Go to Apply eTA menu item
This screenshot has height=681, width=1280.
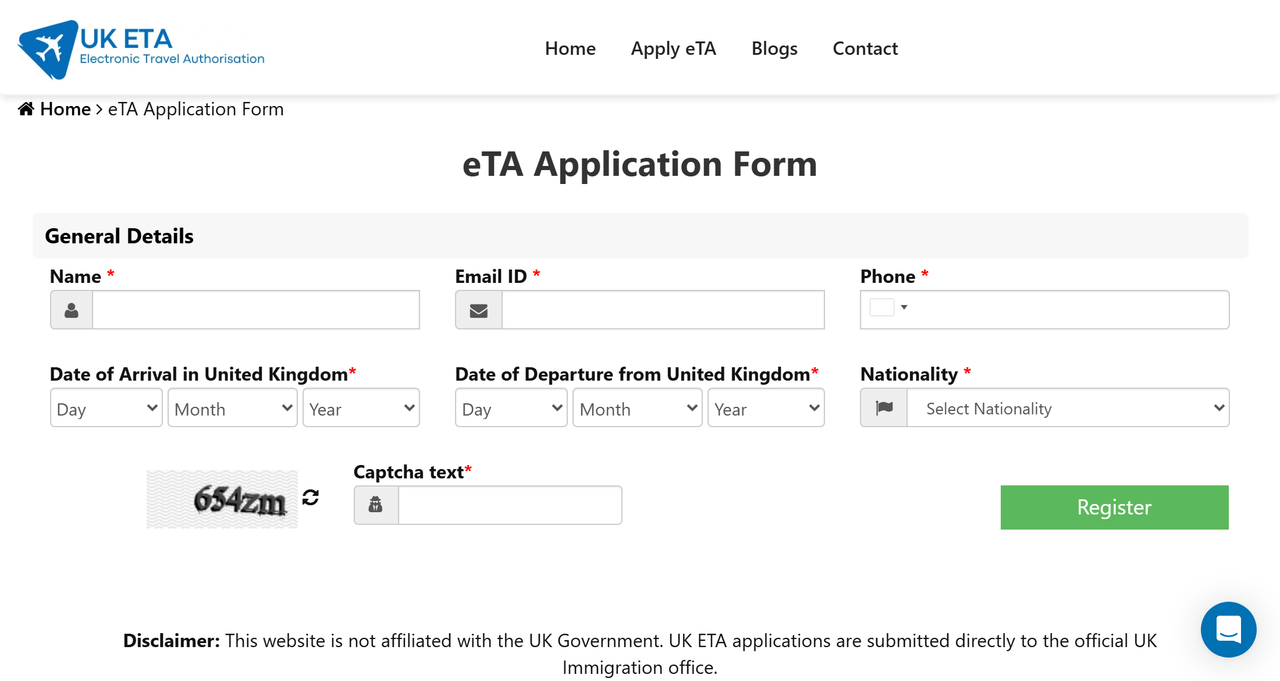[674, 48]
